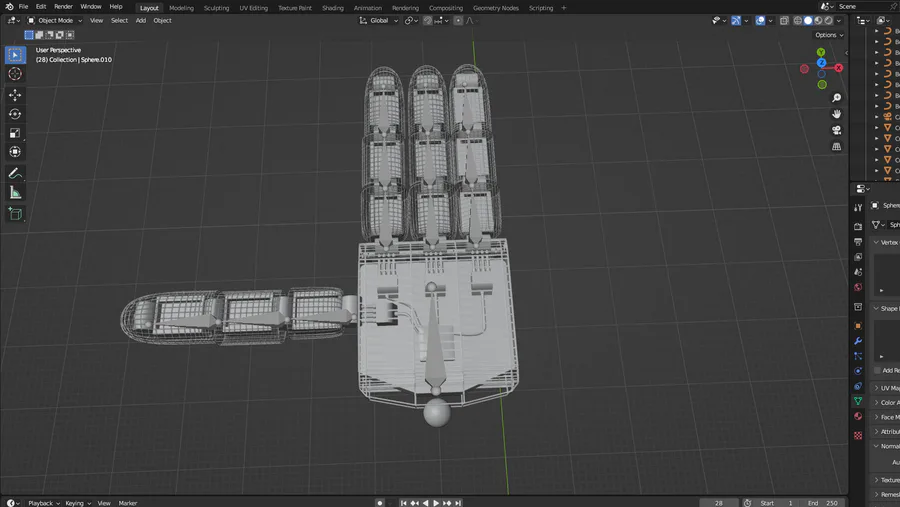Expand the Attributes panel
This screenshot has width=900, height=507.
pyautogui.click(x=886, y=431)
